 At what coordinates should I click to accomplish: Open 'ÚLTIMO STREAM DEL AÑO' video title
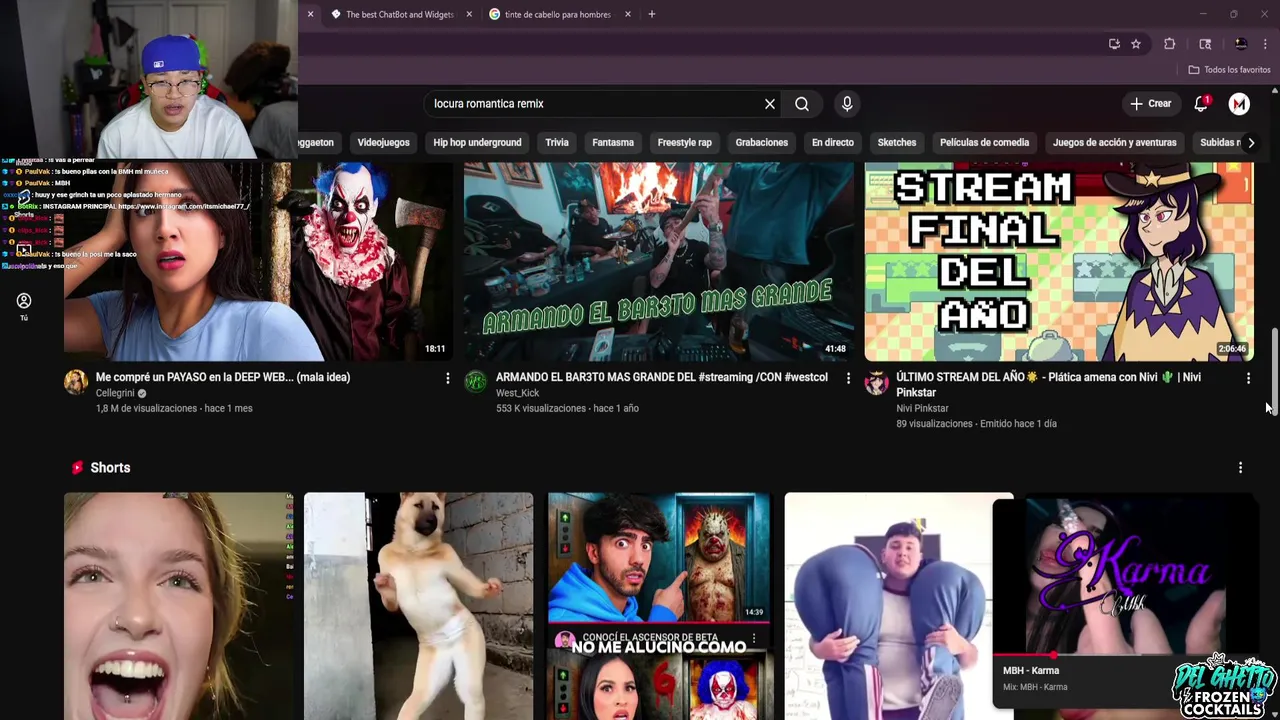[x=1048, y=385]
